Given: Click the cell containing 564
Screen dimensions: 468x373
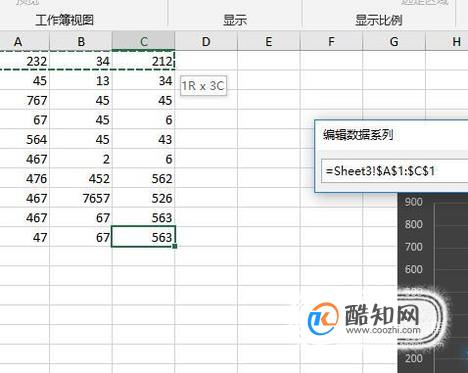Looking at the screenshot, I should pos(24,139).
